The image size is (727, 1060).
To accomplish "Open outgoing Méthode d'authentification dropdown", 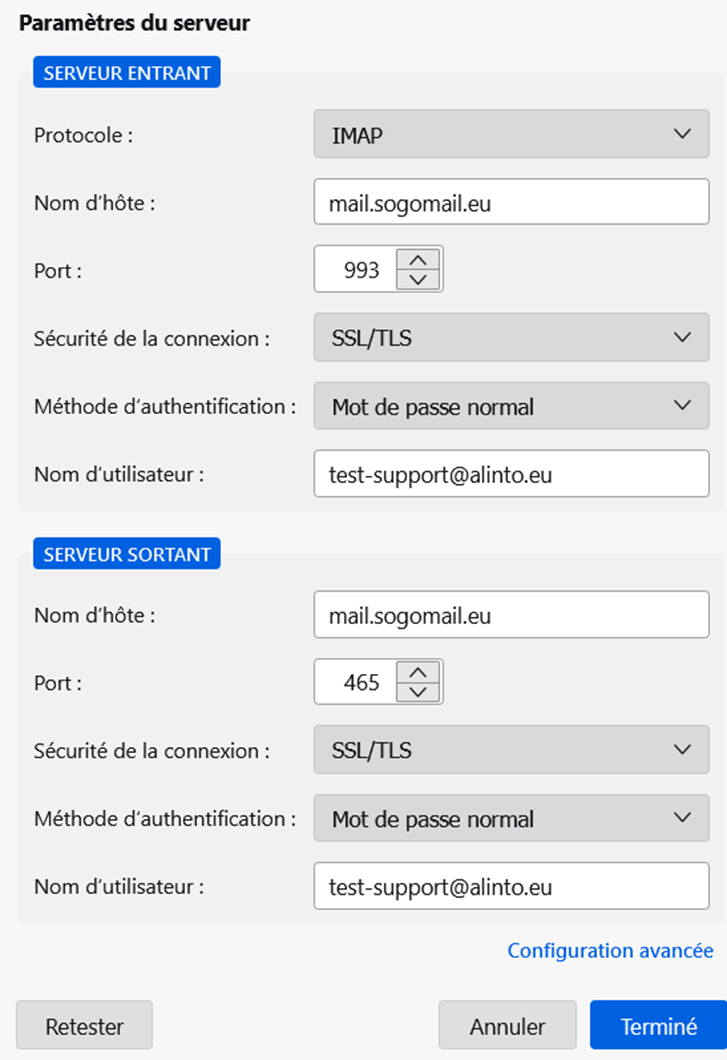I will pyautogui.click(x=511, y=819).
